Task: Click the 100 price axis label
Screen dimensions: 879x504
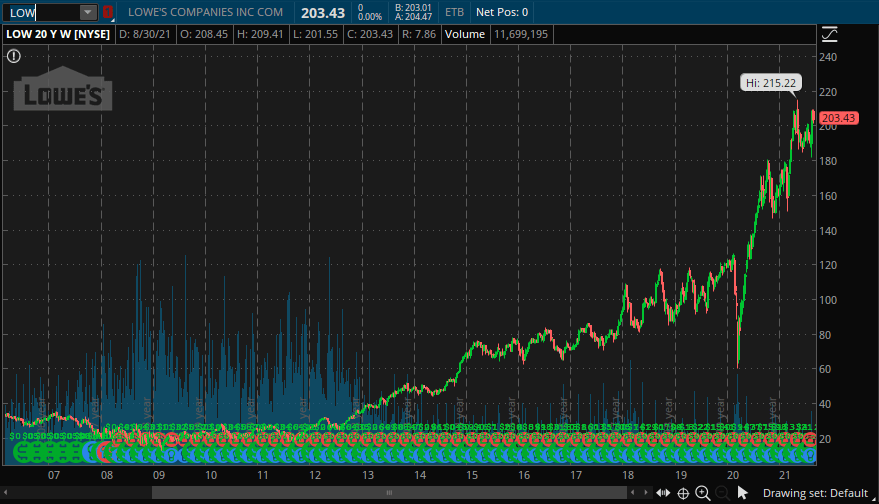Action: [x=827, y=300]
